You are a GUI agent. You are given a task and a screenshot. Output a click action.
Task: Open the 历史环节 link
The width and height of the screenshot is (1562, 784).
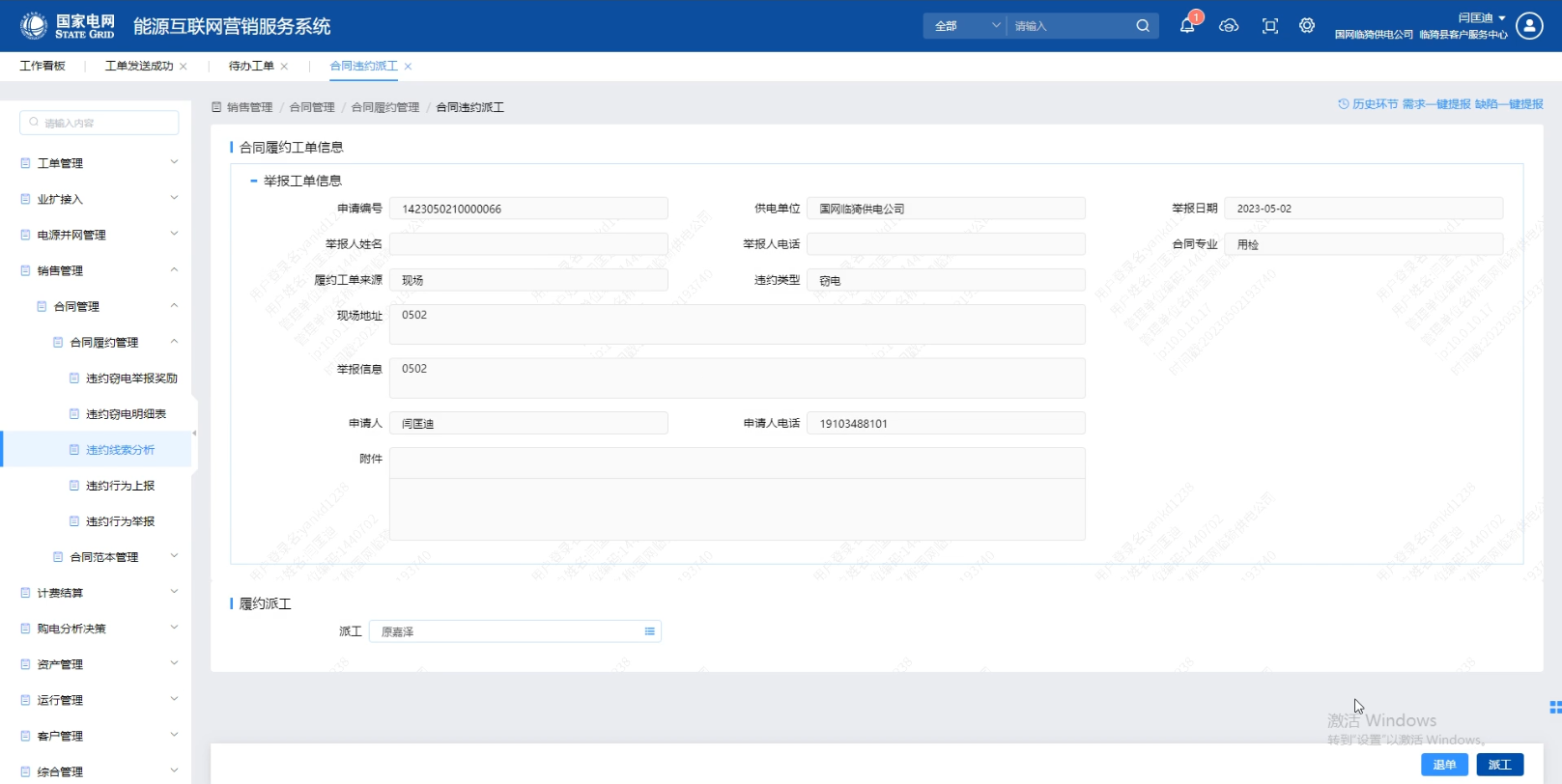1368,104
